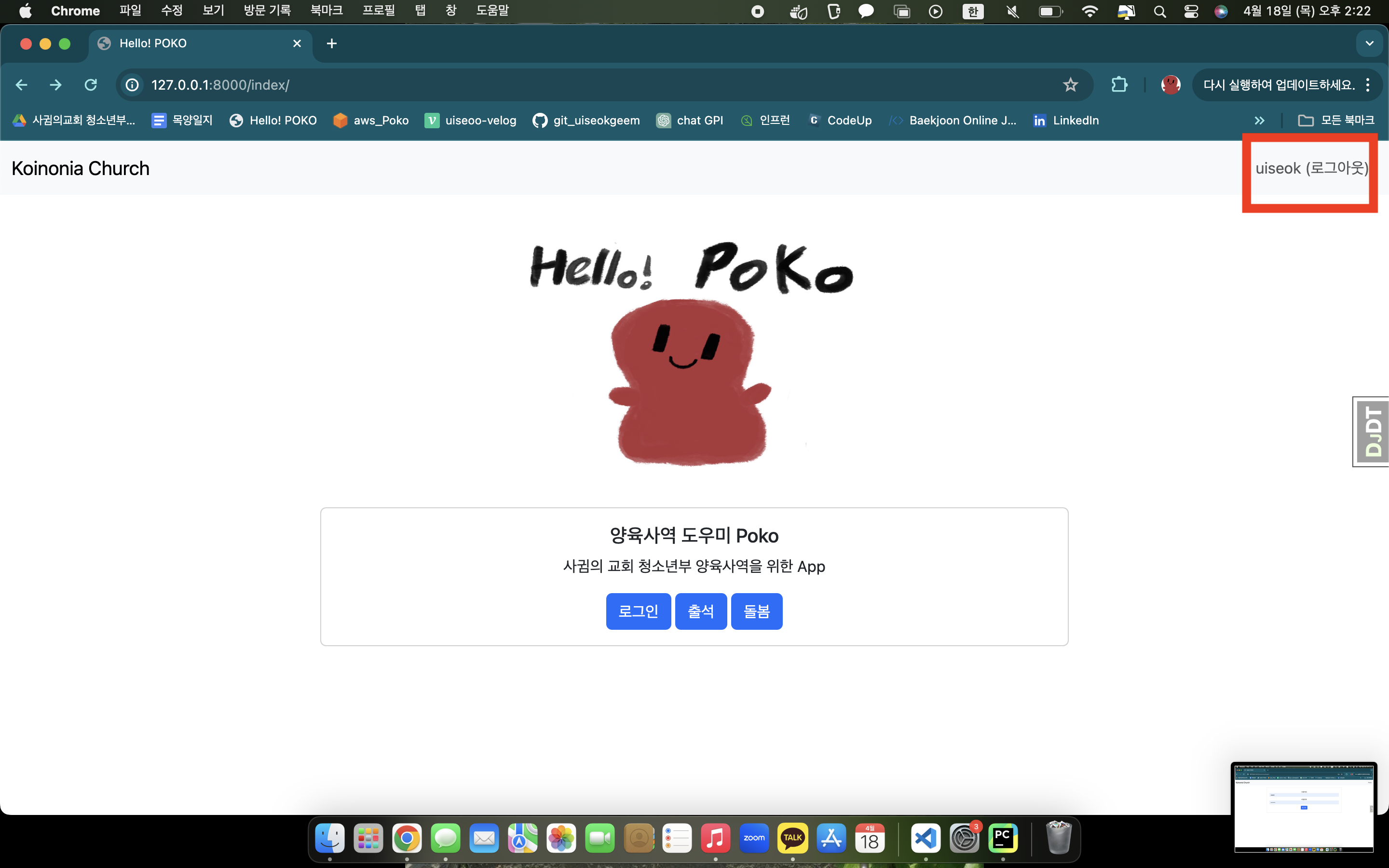Toggle the Django Debug Toolbar DjDT handle
Screen dimensions: 1389x868
tap(1372, 432)
